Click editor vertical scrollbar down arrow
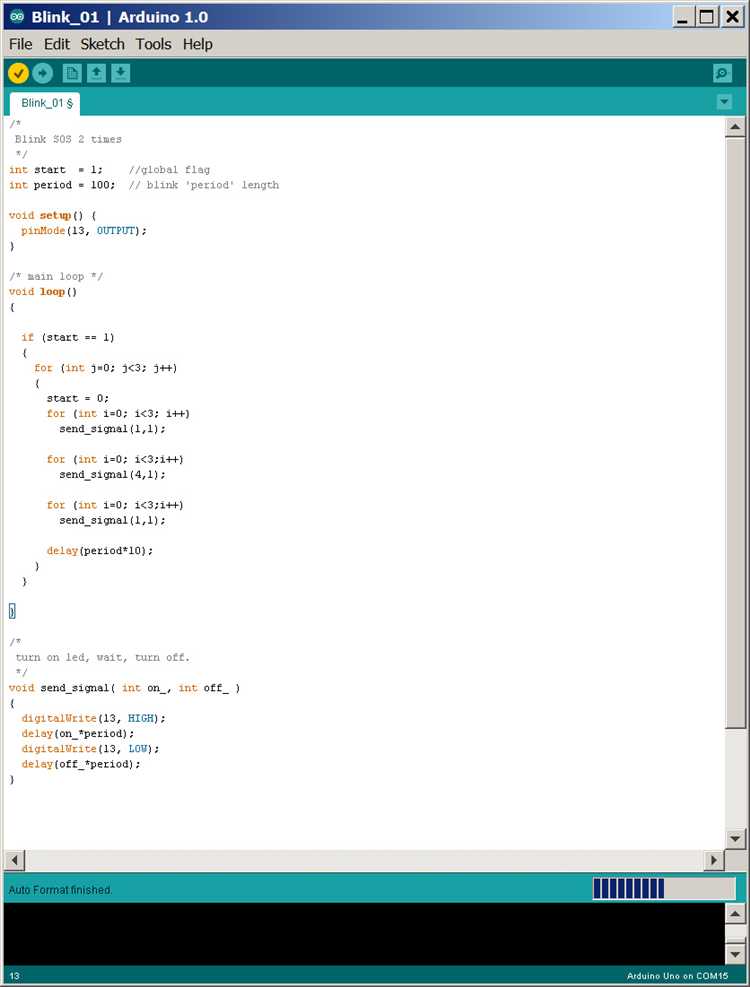The image size is (750, 987). click(x=735, y=838)
